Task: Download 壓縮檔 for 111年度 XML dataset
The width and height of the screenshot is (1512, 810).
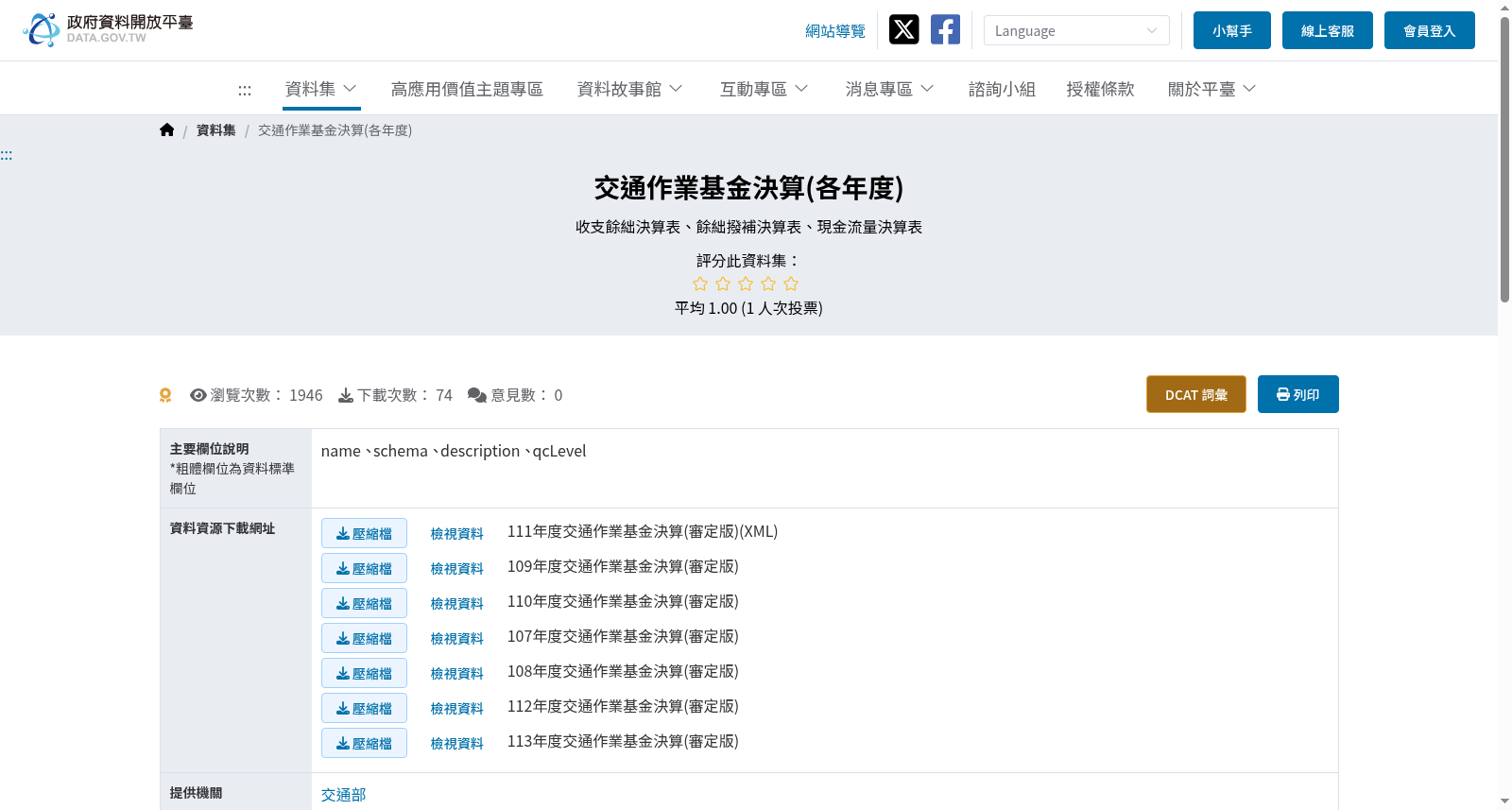Action: click(x=364, y=533)
